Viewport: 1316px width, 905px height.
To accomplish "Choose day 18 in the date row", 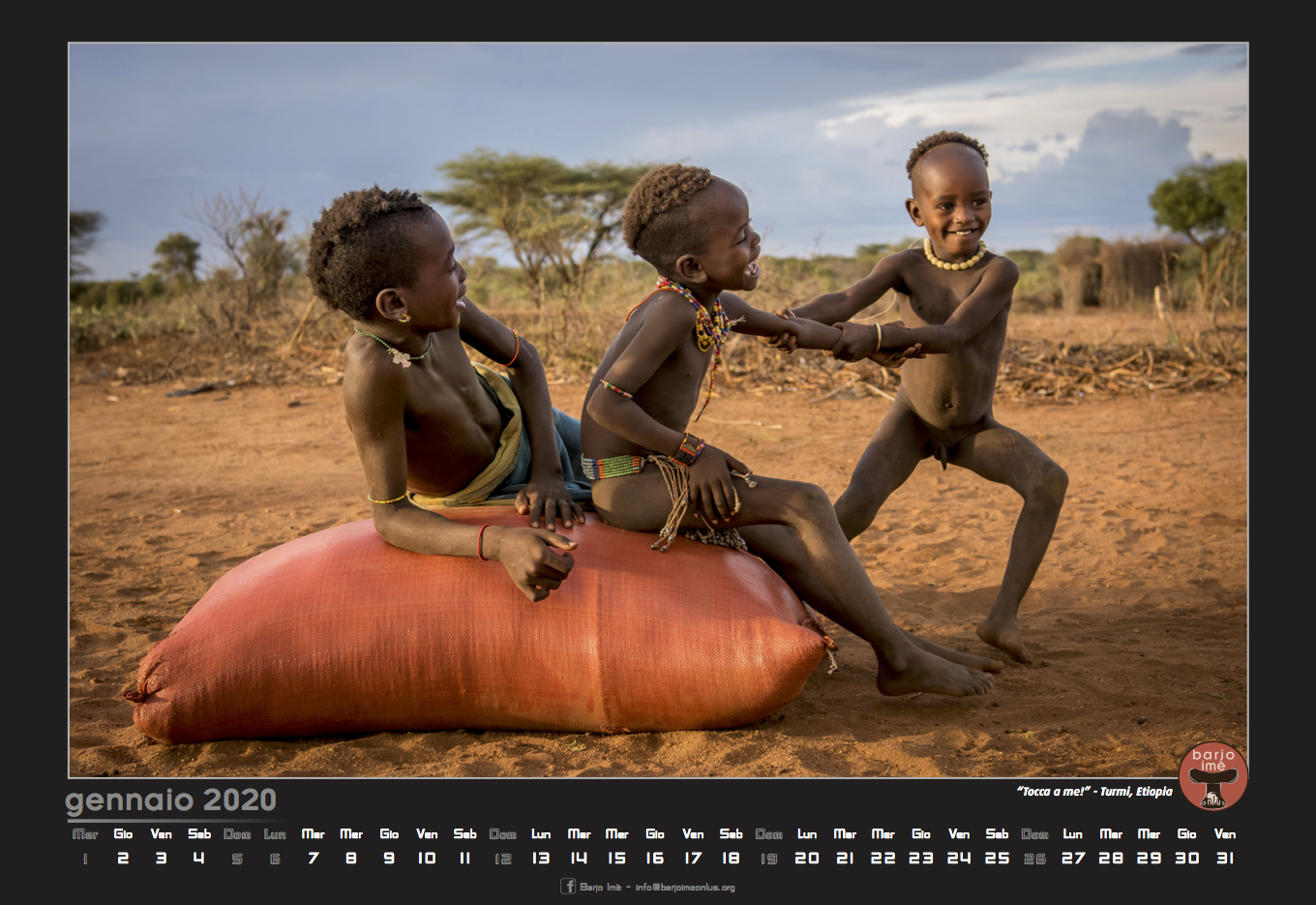I will click(731, 858).
